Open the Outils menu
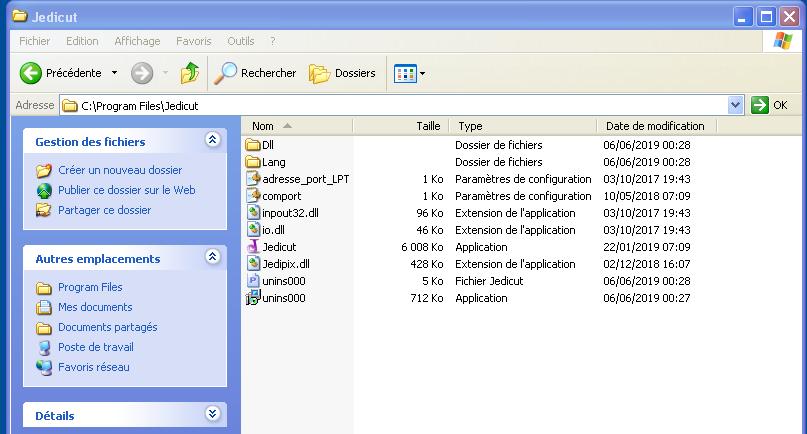 241,41
